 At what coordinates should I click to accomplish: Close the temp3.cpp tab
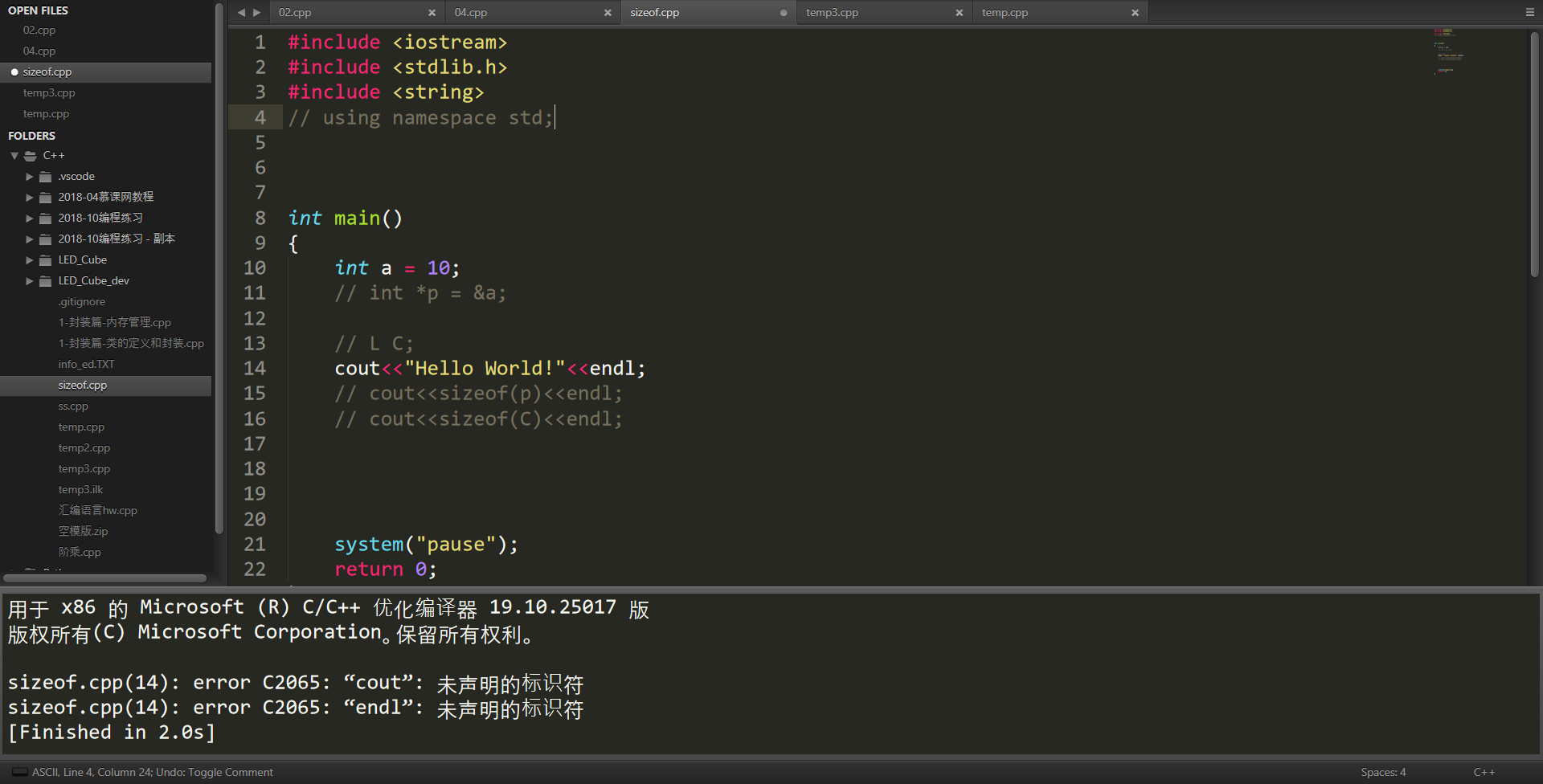click(x=959, y=13)
